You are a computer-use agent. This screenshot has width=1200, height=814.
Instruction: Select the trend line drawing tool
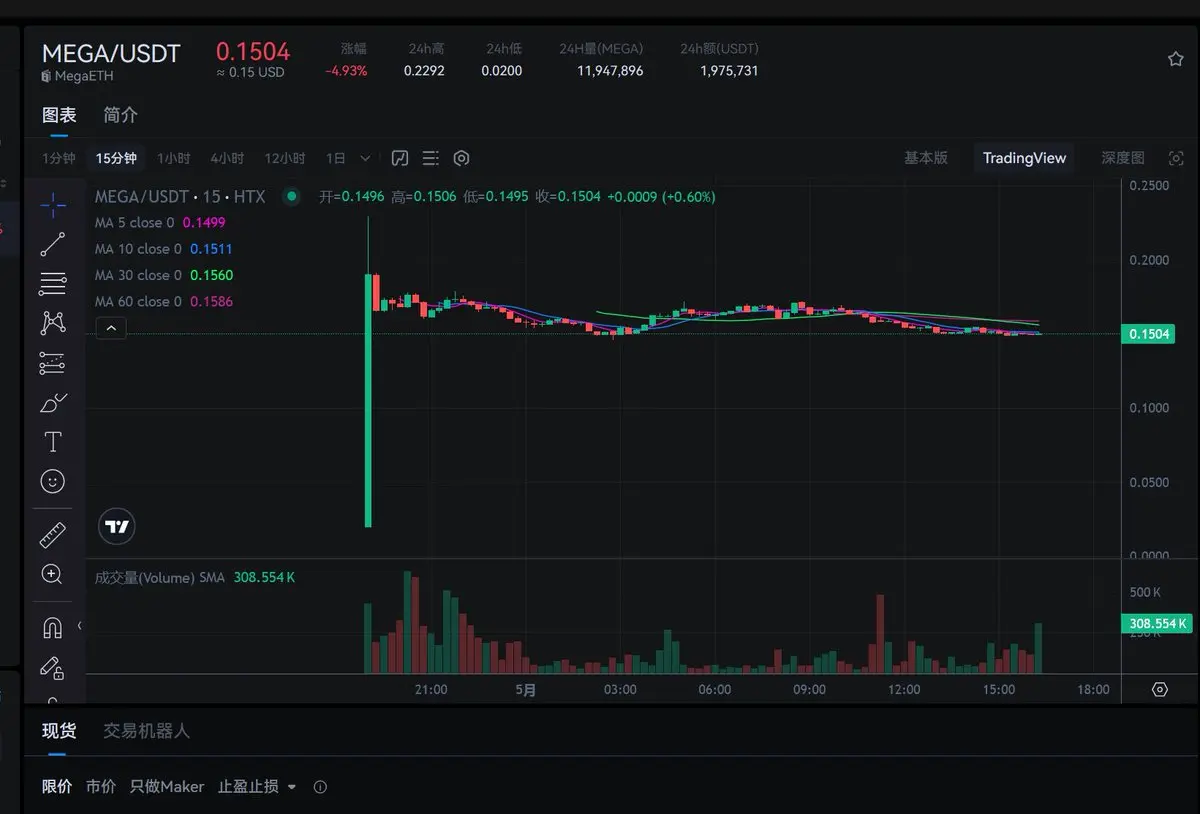click(x=53, y=244)
